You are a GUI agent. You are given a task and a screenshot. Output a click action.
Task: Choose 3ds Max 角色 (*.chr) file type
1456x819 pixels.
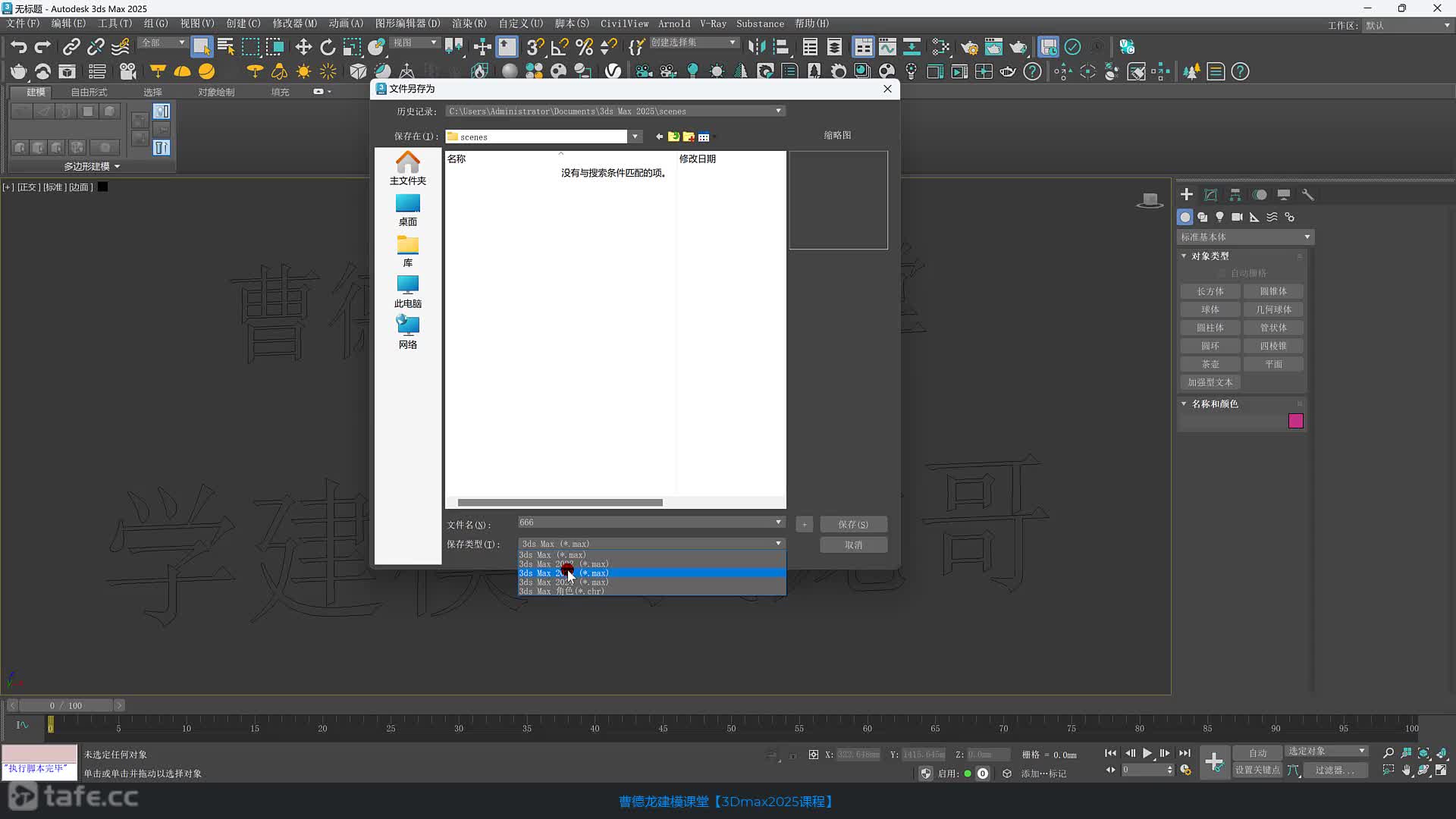click(651, 591)
